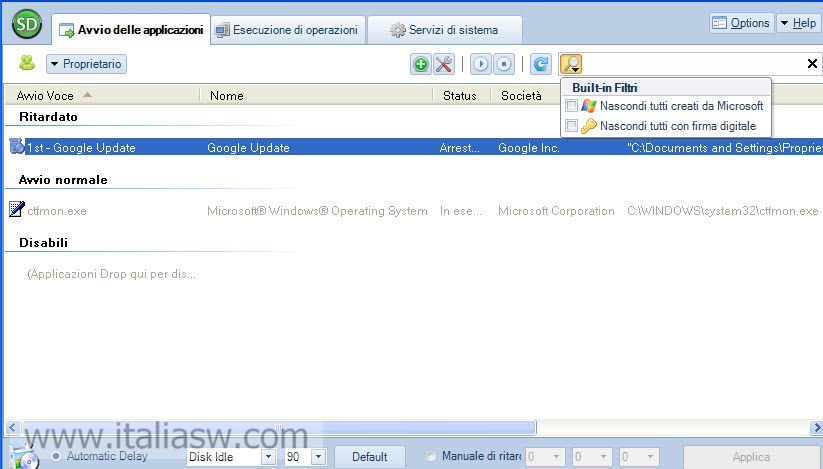Switch to Esecuzione di operazioni tab
This screenshot has height=469, width=823.
[287, 30]
